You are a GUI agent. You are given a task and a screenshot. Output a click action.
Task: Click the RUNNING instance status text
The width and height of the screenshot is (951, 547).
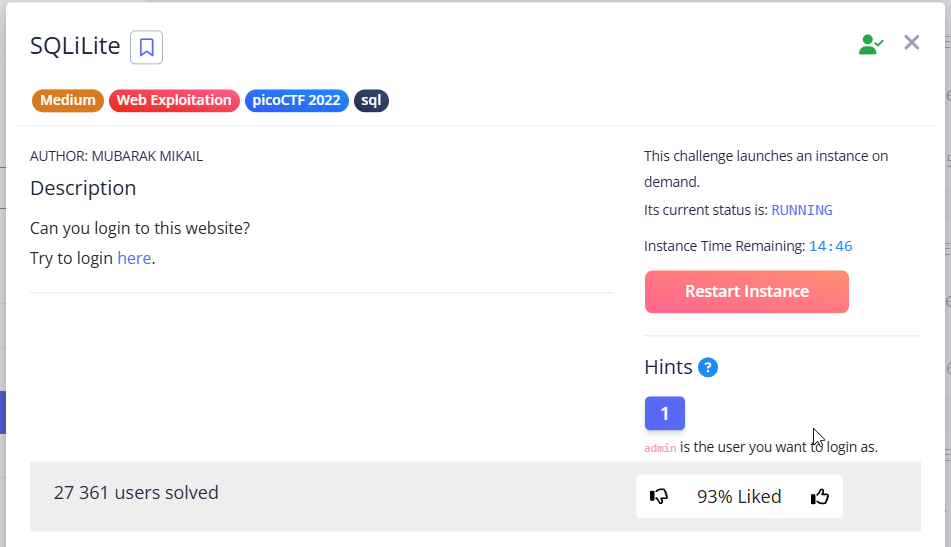pyautogui.click(x=801, y=210)
